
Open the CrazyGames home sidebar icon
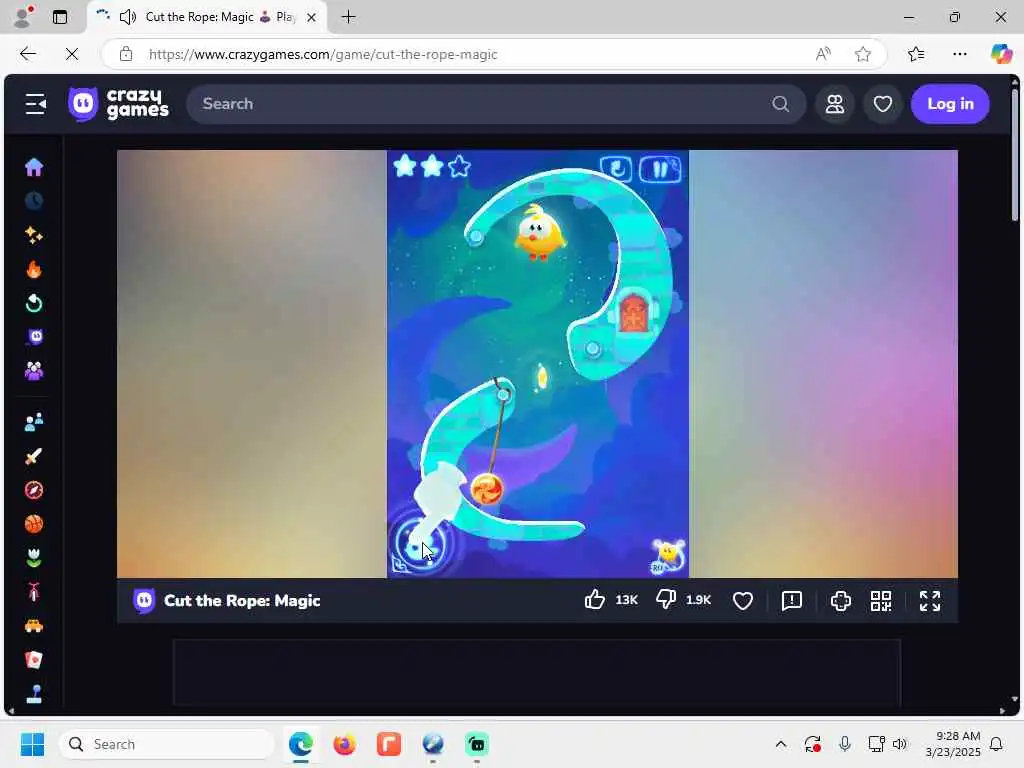pyautogui.click(x=34, y=167)
